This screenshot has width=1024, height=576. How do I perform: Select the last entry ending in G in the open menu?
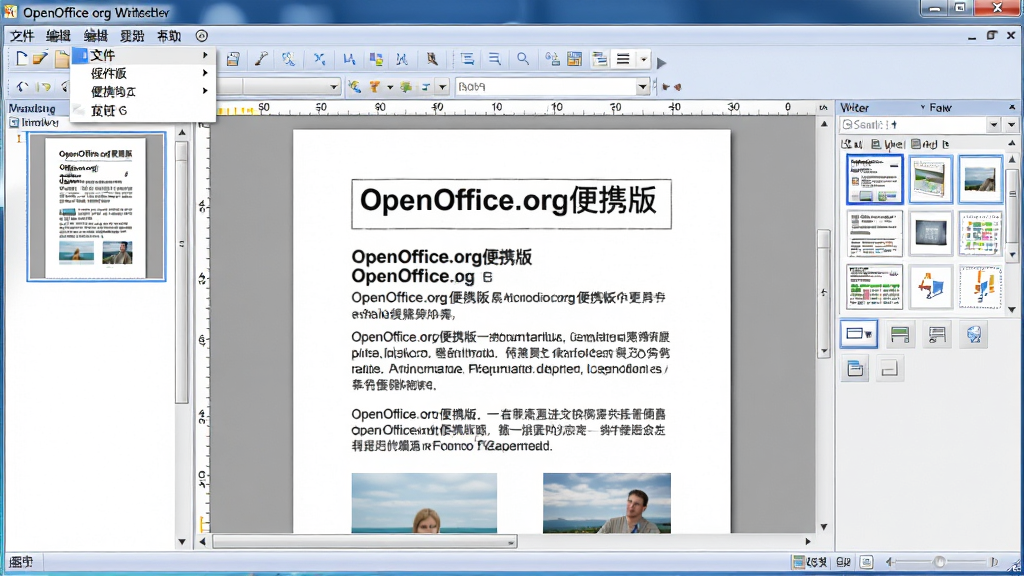tap(144, 110)
